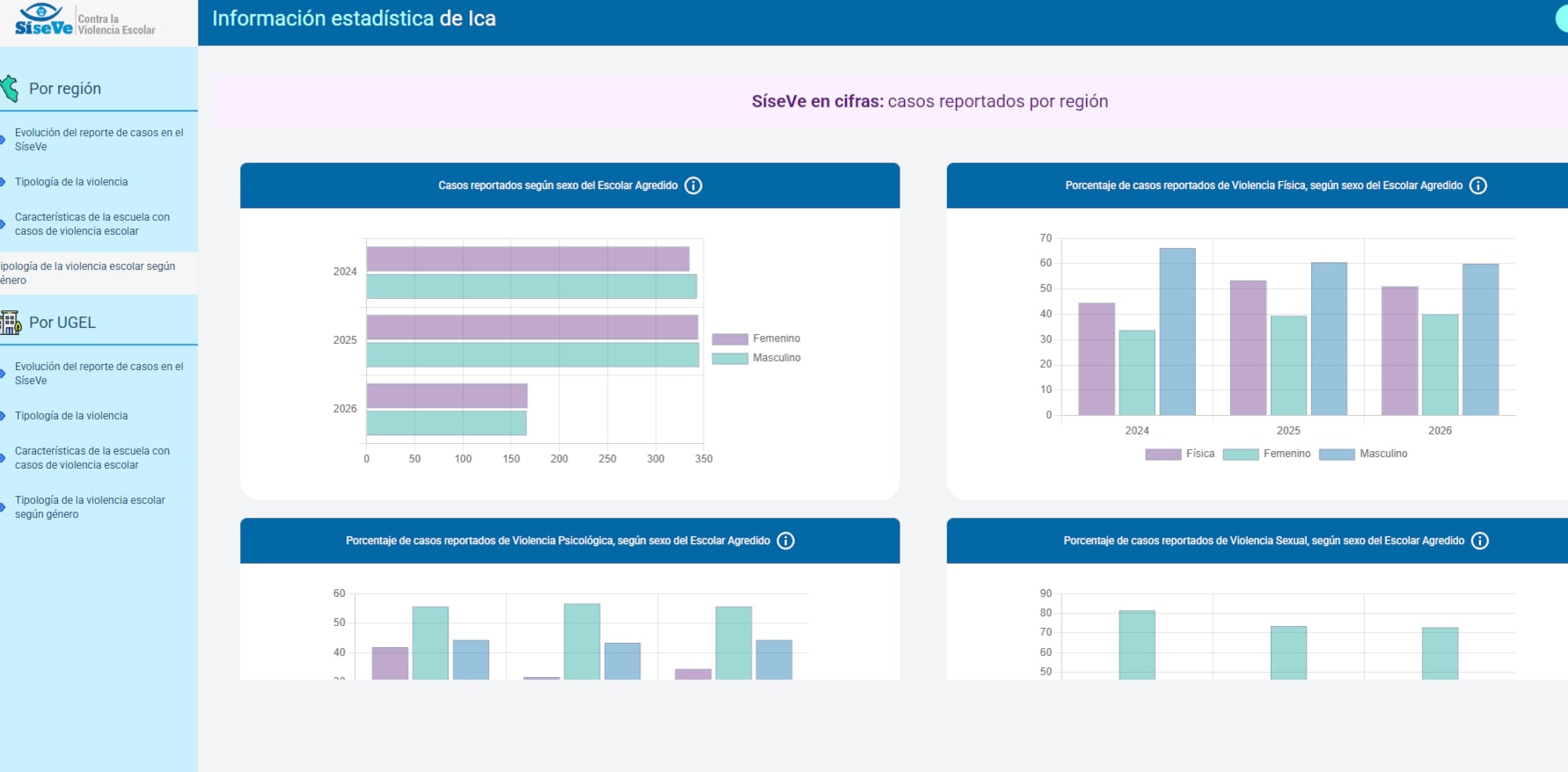This screenshot has height=772, width=1568.
Task: Open info icon for Violencia Psicológica chart
Action: point(785,541)
